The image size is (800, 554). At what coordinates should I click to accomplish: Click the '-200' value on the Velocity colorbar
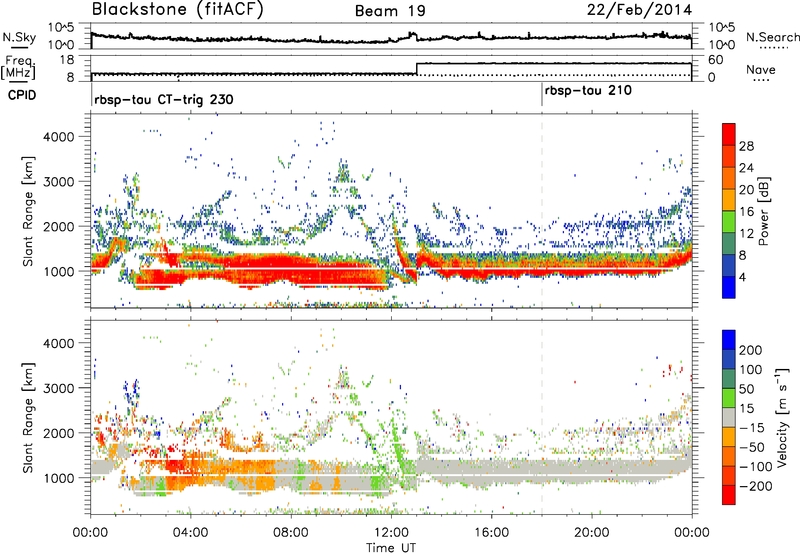pos(758,486)
